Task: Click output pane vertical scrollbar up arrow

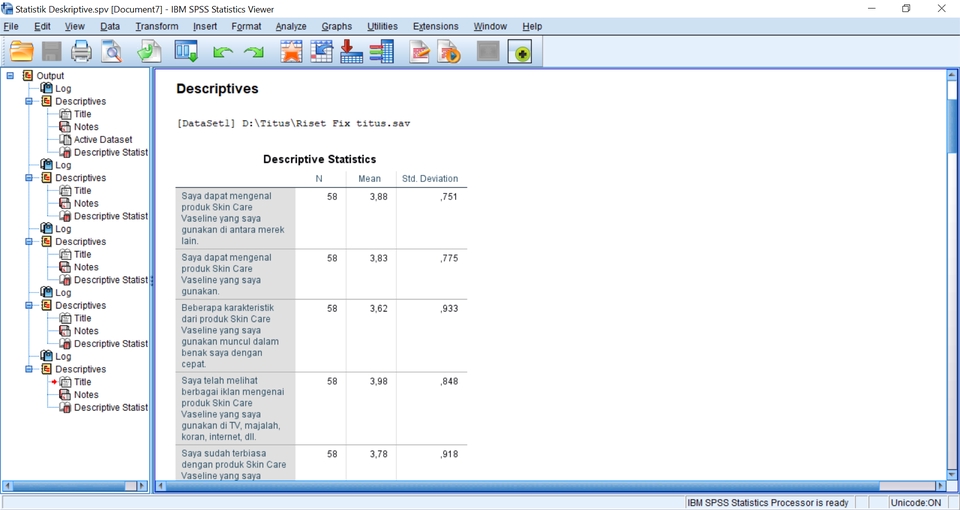Action: coord(952,75)
